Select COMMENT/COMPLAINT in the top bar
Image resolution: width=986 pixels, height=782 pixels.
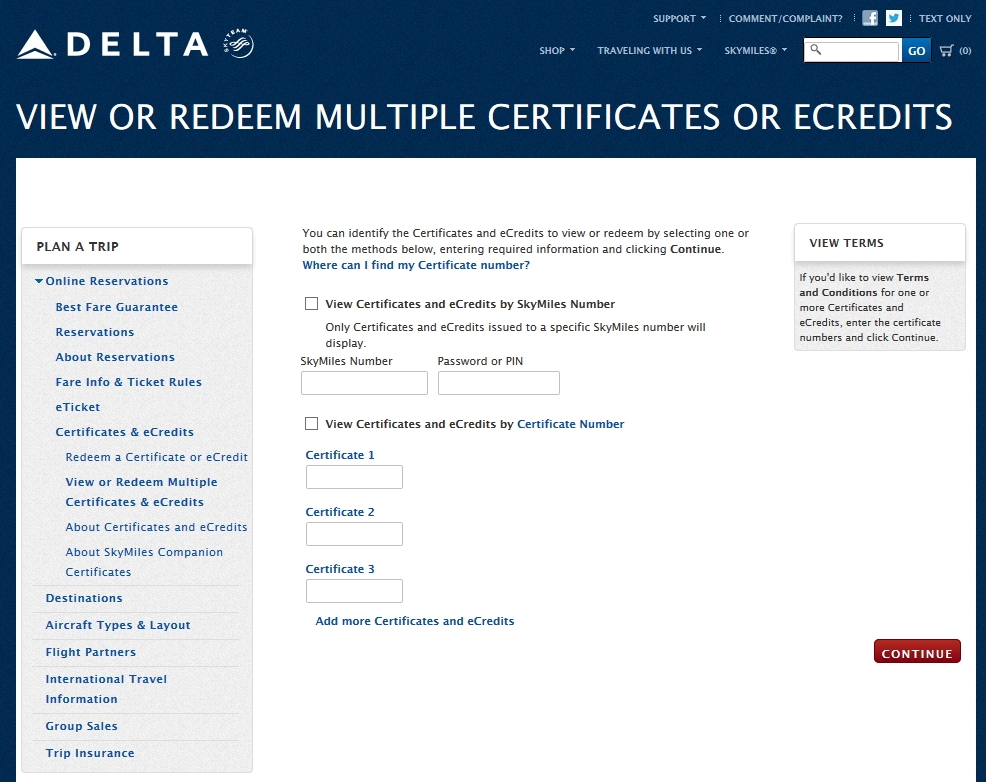(784, 18)
